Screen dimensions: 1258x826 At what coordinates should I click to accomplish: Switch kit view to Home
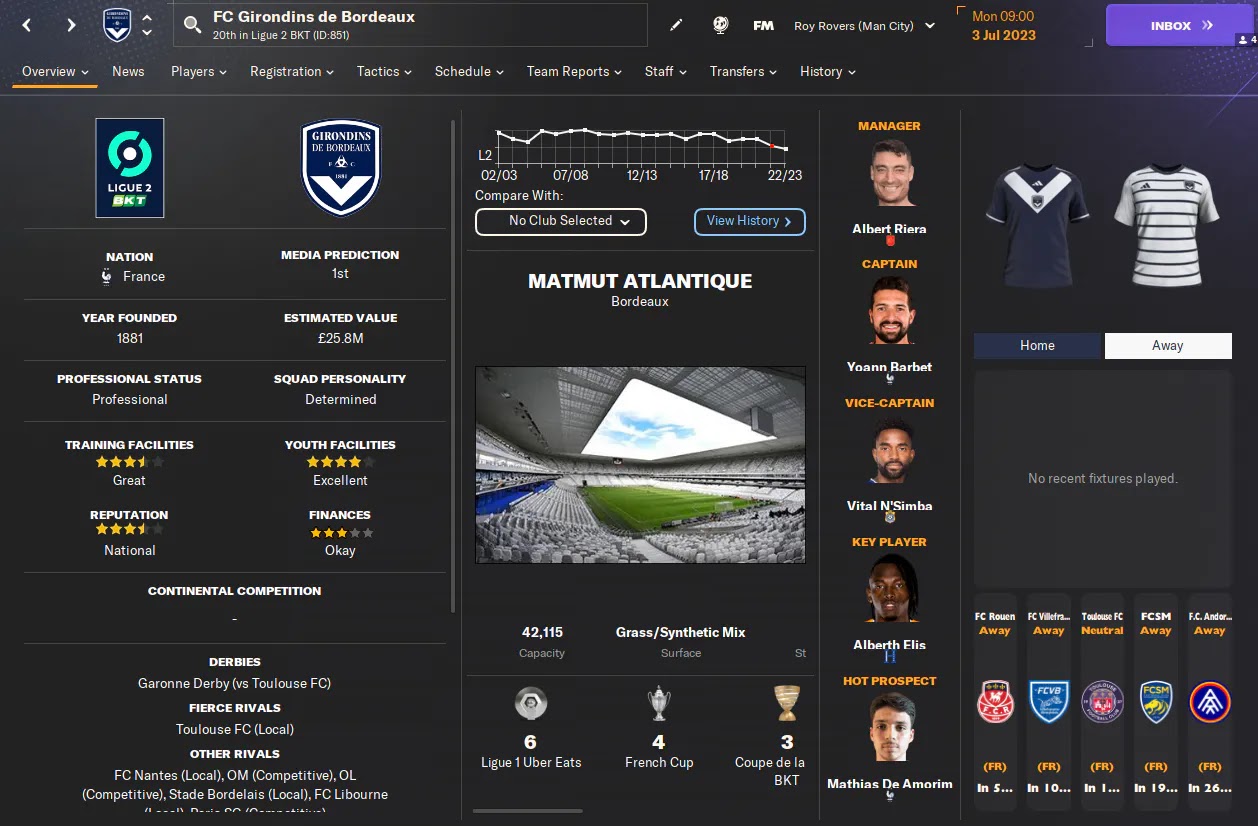1037,345
